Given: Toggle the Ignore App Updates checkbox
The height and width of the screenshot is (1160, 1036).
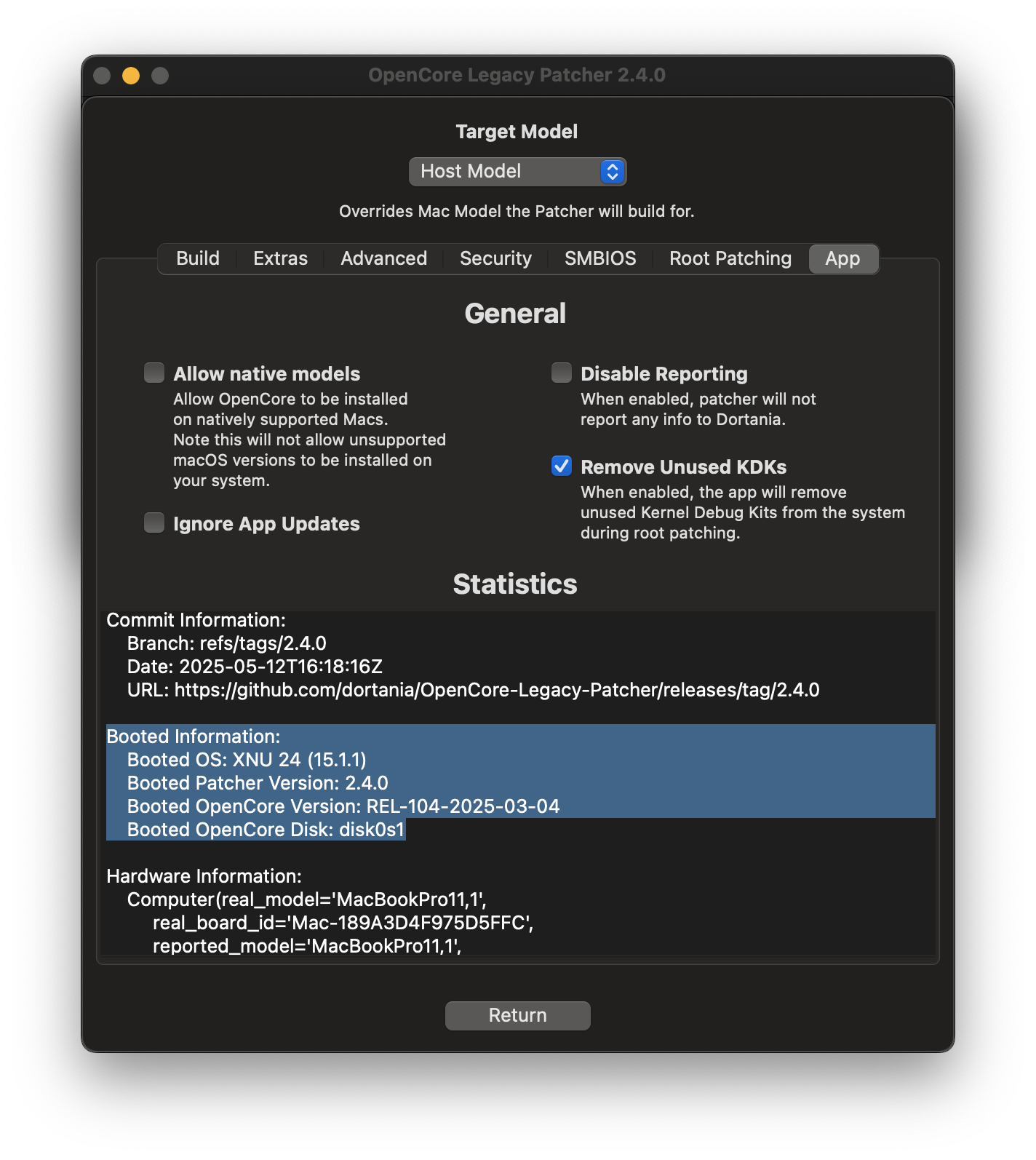Looking at the screenshot, I should pos(154,523).
